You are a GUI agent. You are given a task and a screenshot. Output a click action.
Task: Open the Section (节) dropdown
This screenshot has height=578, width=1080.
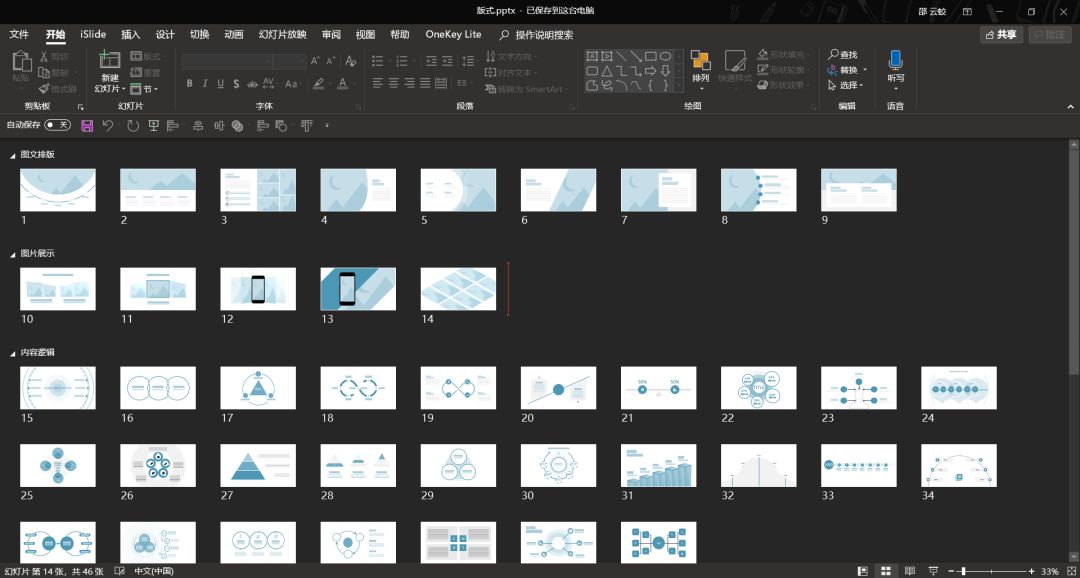point(145,88)
